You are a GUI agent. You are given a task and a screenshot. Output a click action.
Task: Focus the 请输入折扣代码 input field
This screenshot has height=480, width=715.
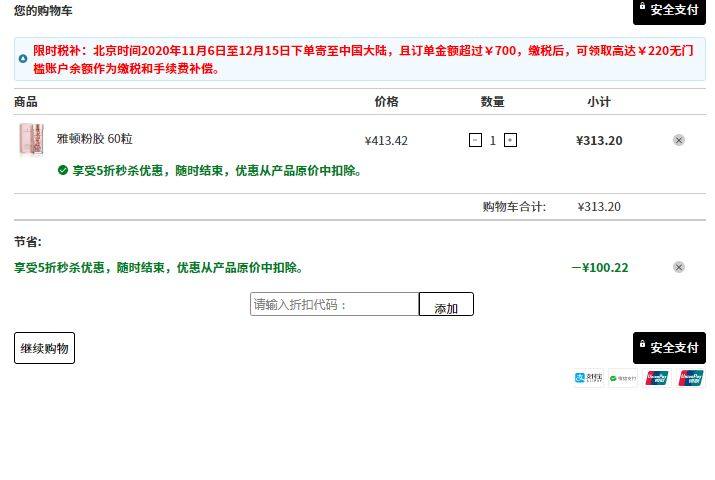(334, 304)
